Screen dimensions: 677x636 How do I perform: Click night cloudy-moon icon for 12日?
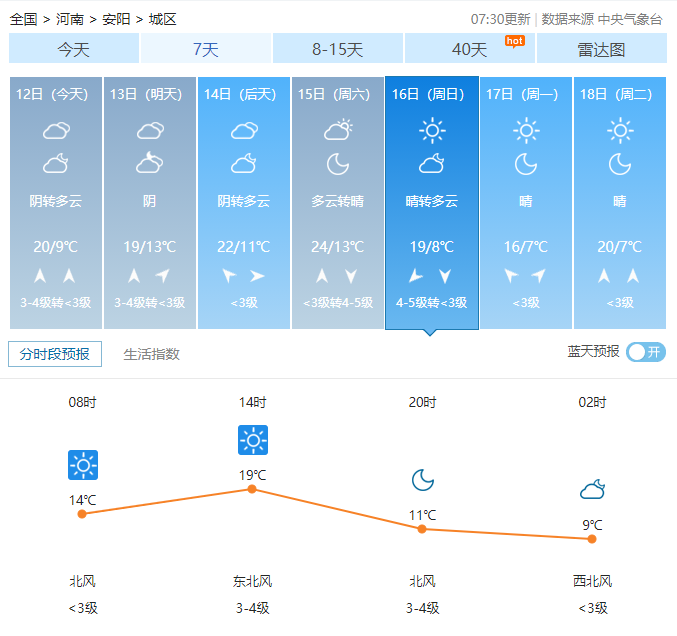click(56, 164)
